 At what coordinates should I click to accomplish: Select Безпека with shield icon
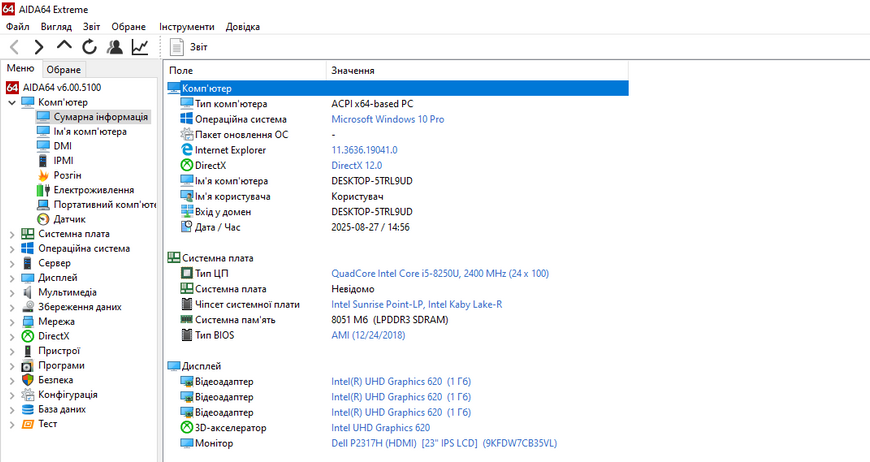55,380
